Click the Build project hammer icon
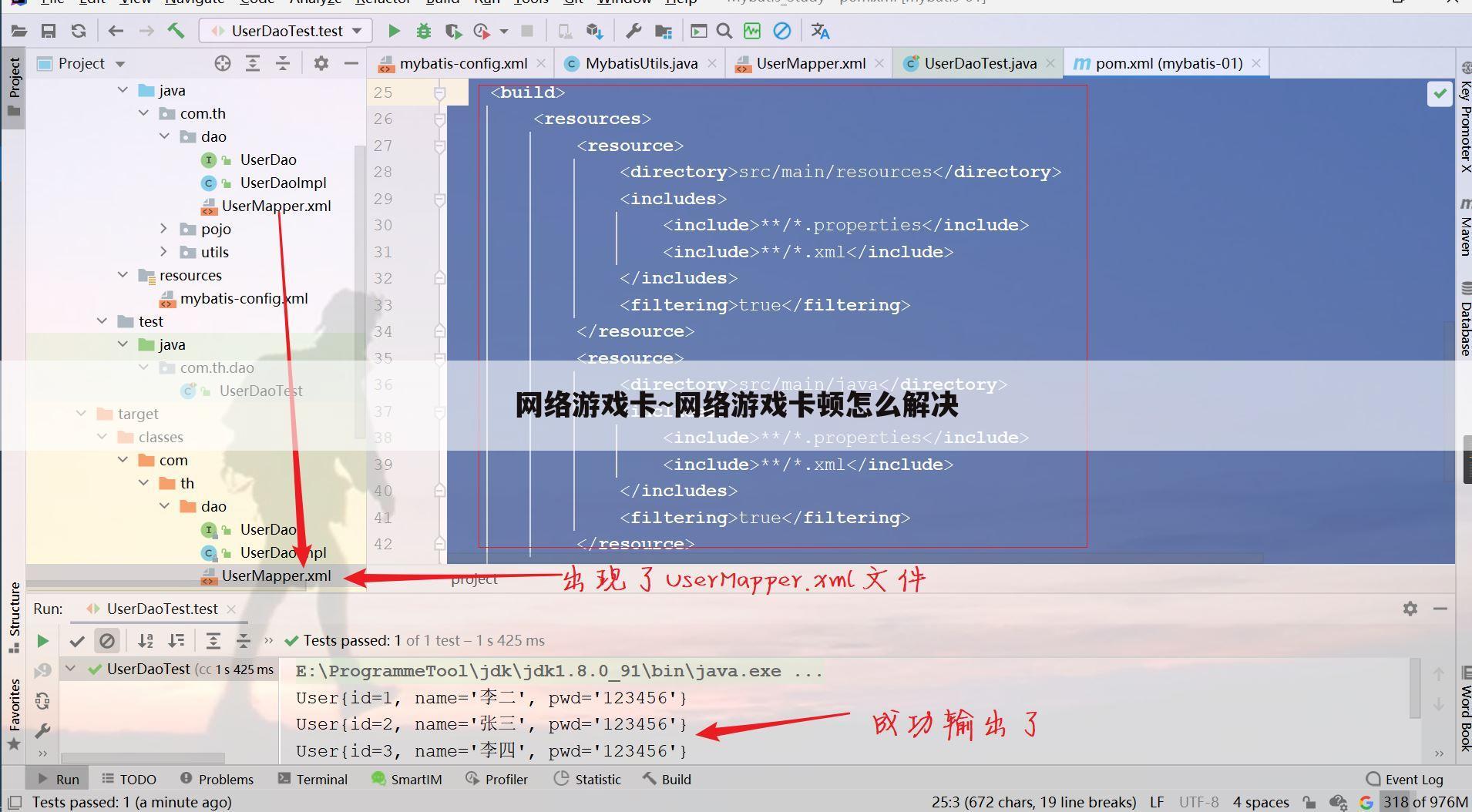The image size is (1472, 812). (x=176, y=31)
